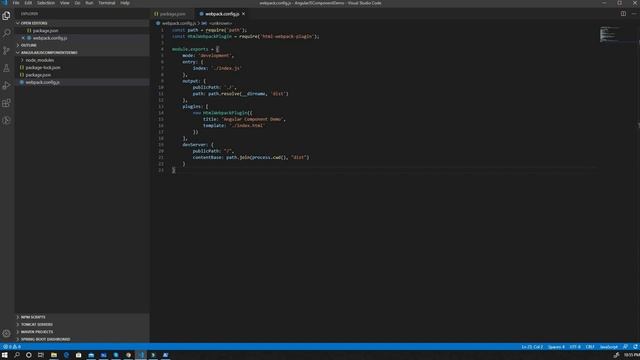Image resolution: width=640 pixels, height=360 pixels.
Task: Open the Edit menu
Action: [x=28, y=3]
